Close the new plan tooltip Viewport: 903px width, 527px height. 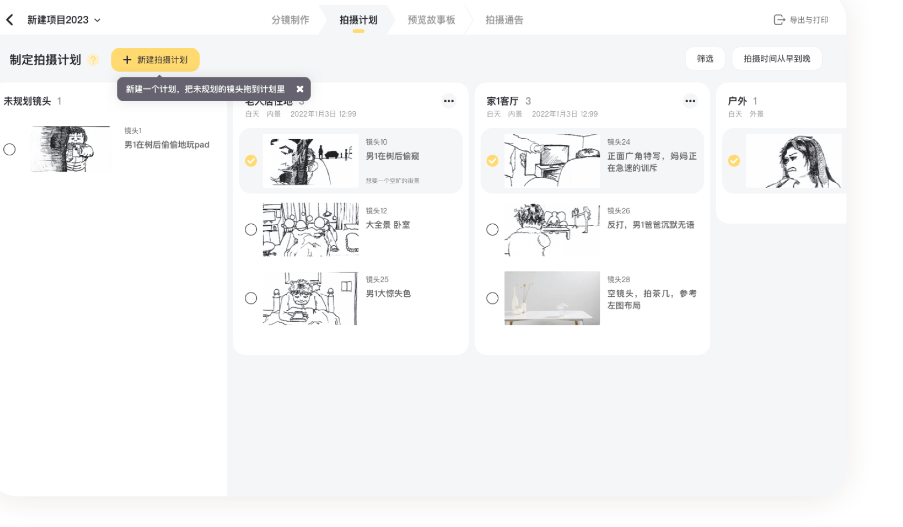(299, 89)
